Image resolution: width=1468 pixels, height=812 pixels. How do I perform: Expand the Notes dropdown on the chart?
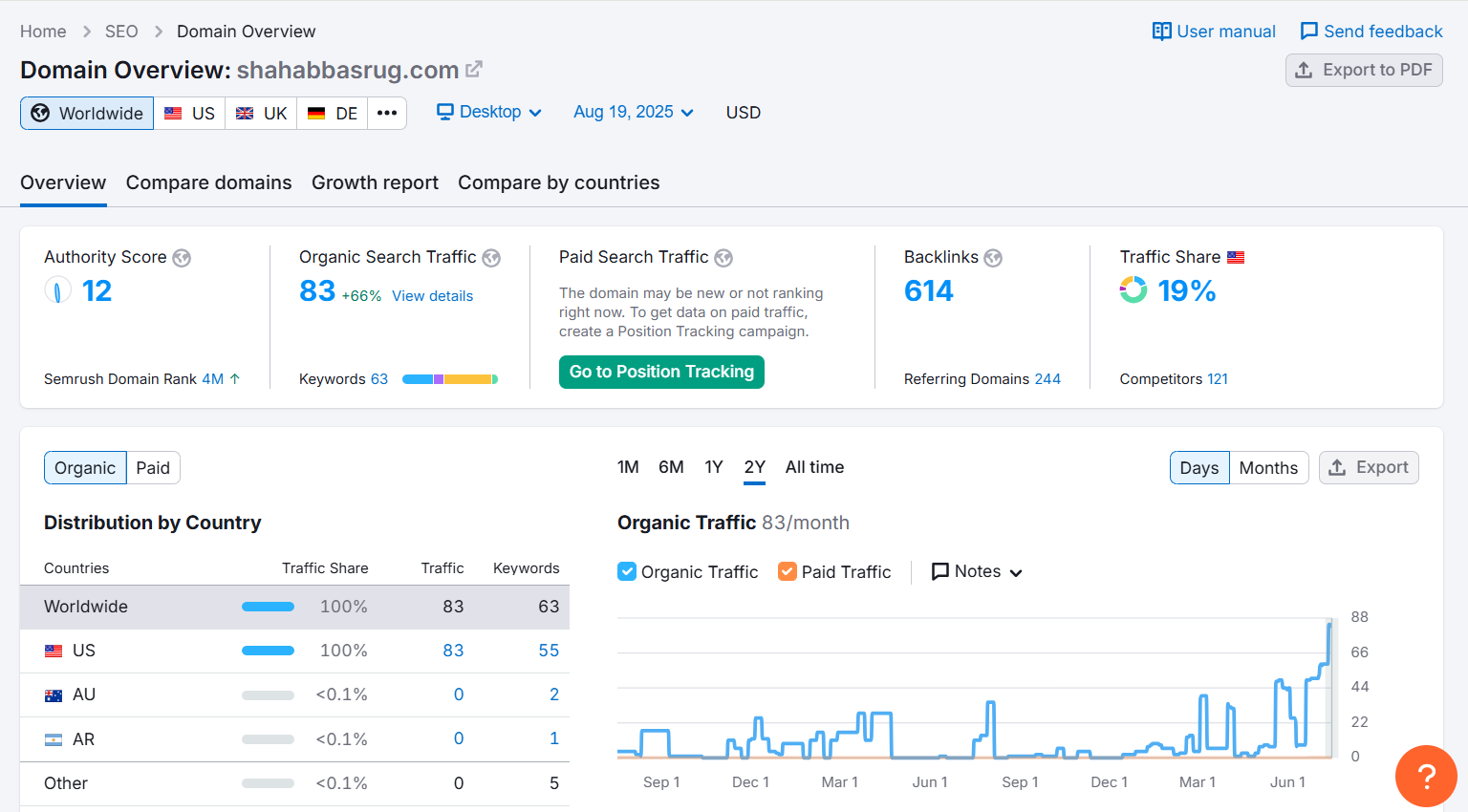(x=976, y=571)
